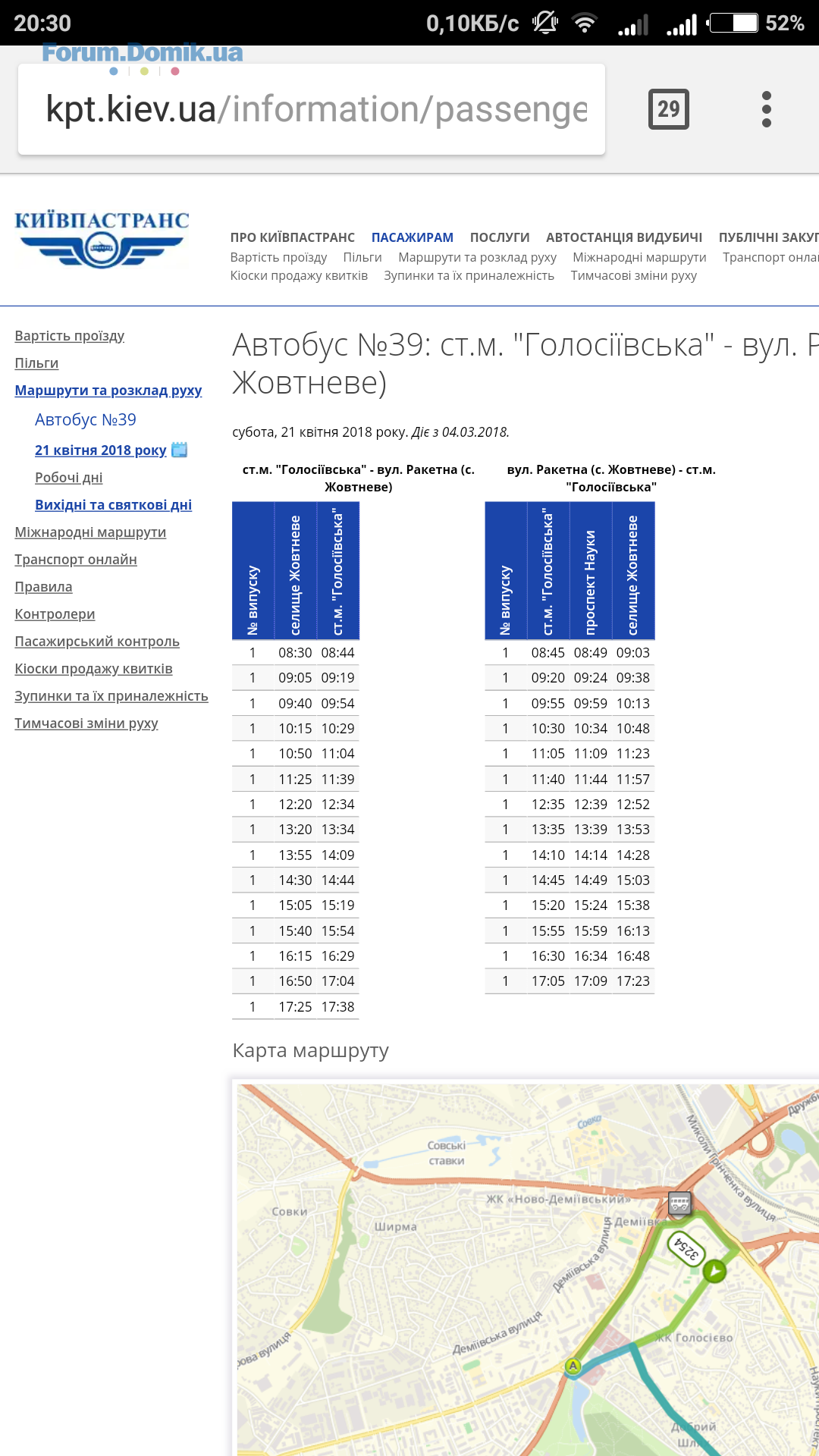Click the green route start arrow marker on map

point(714,1271)
